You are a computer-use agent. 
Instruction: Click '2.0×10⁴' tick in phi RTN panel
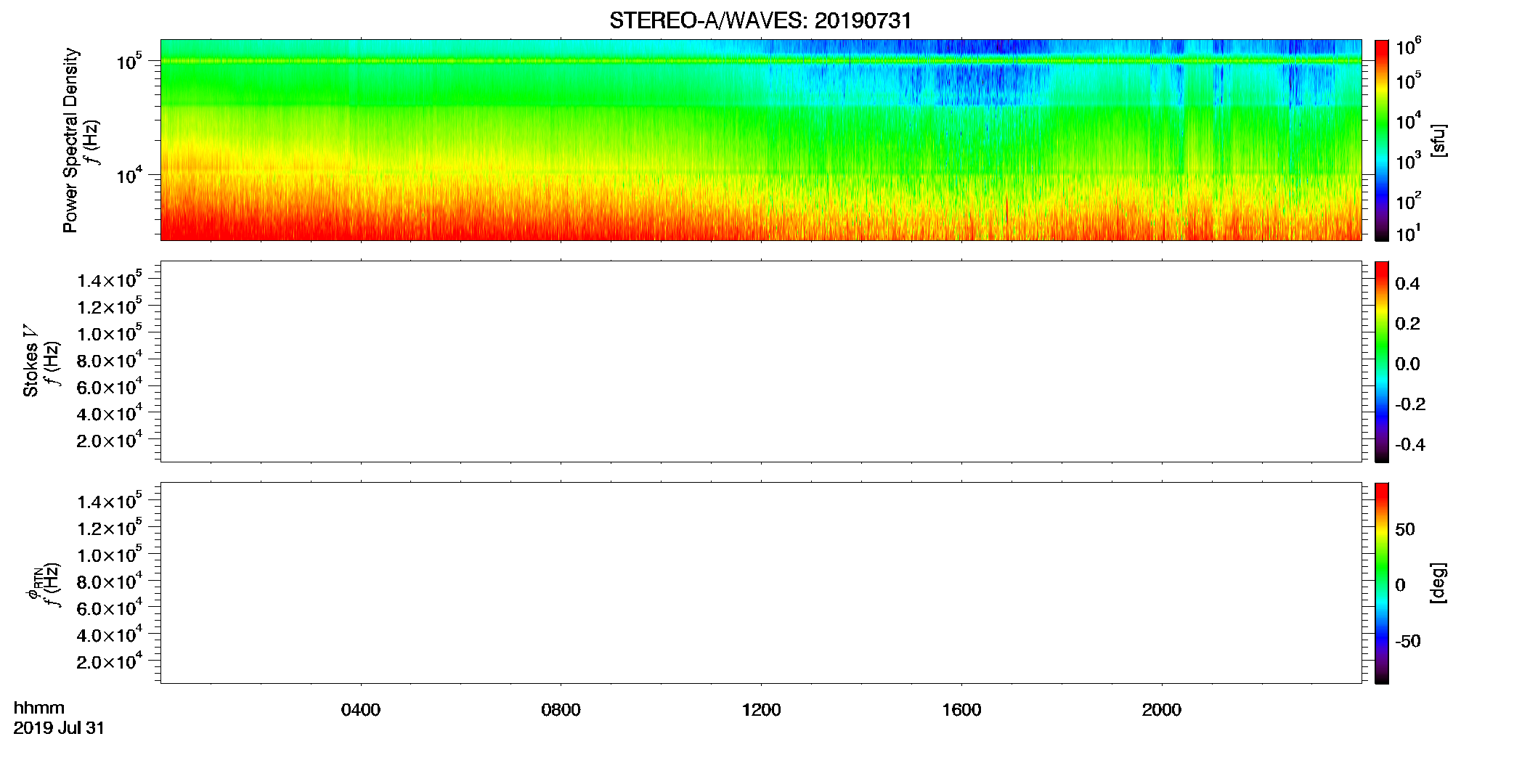[x=110, y=661]
